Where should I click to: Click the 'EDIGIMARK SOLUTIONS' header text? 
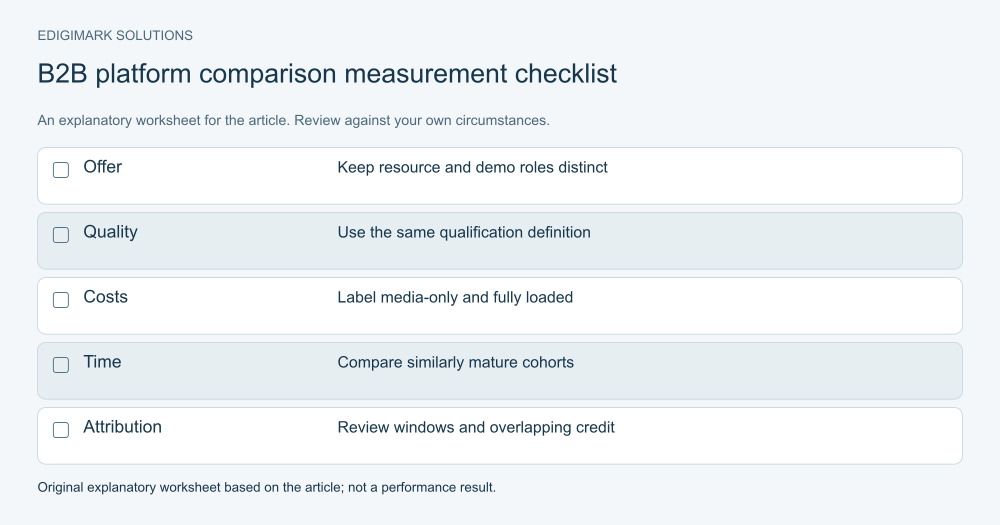click(x=115, y=36)
